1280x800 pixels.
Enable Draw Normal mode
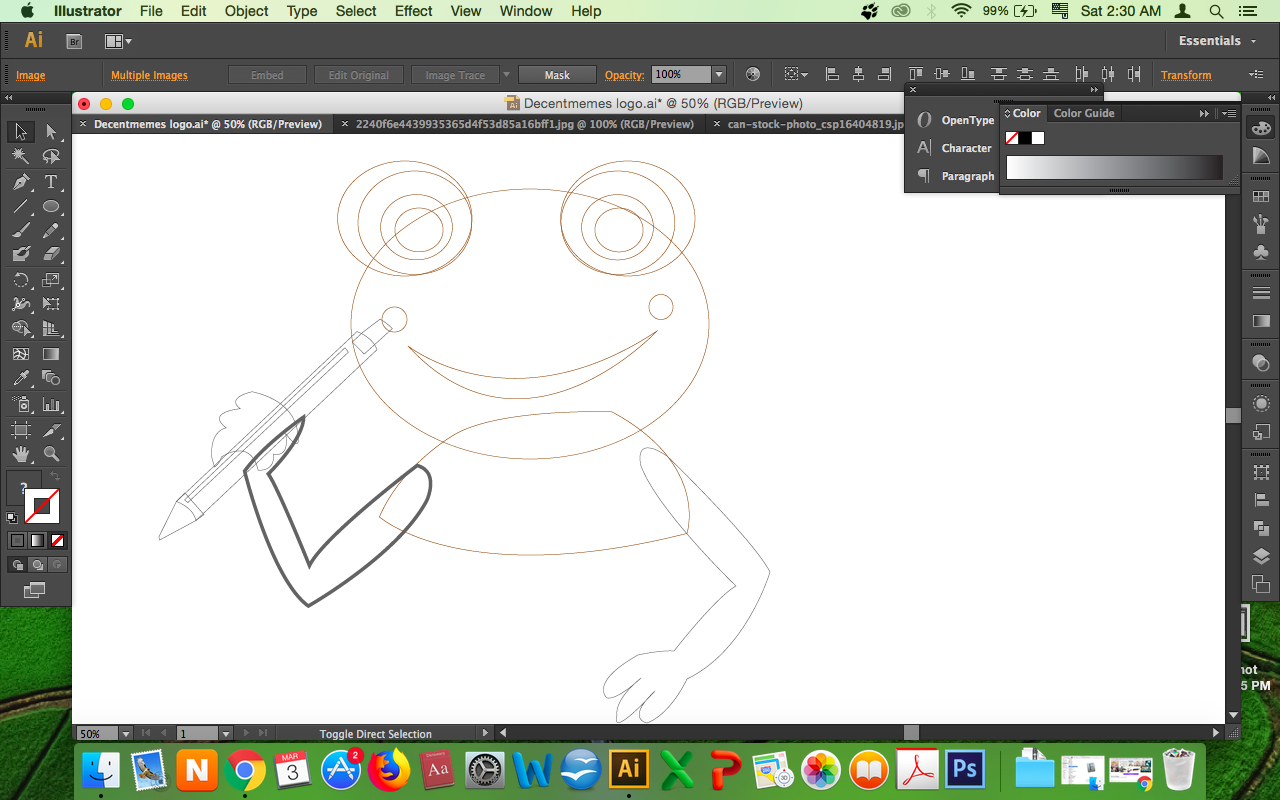pyautogui.click(x=17, y=564)
